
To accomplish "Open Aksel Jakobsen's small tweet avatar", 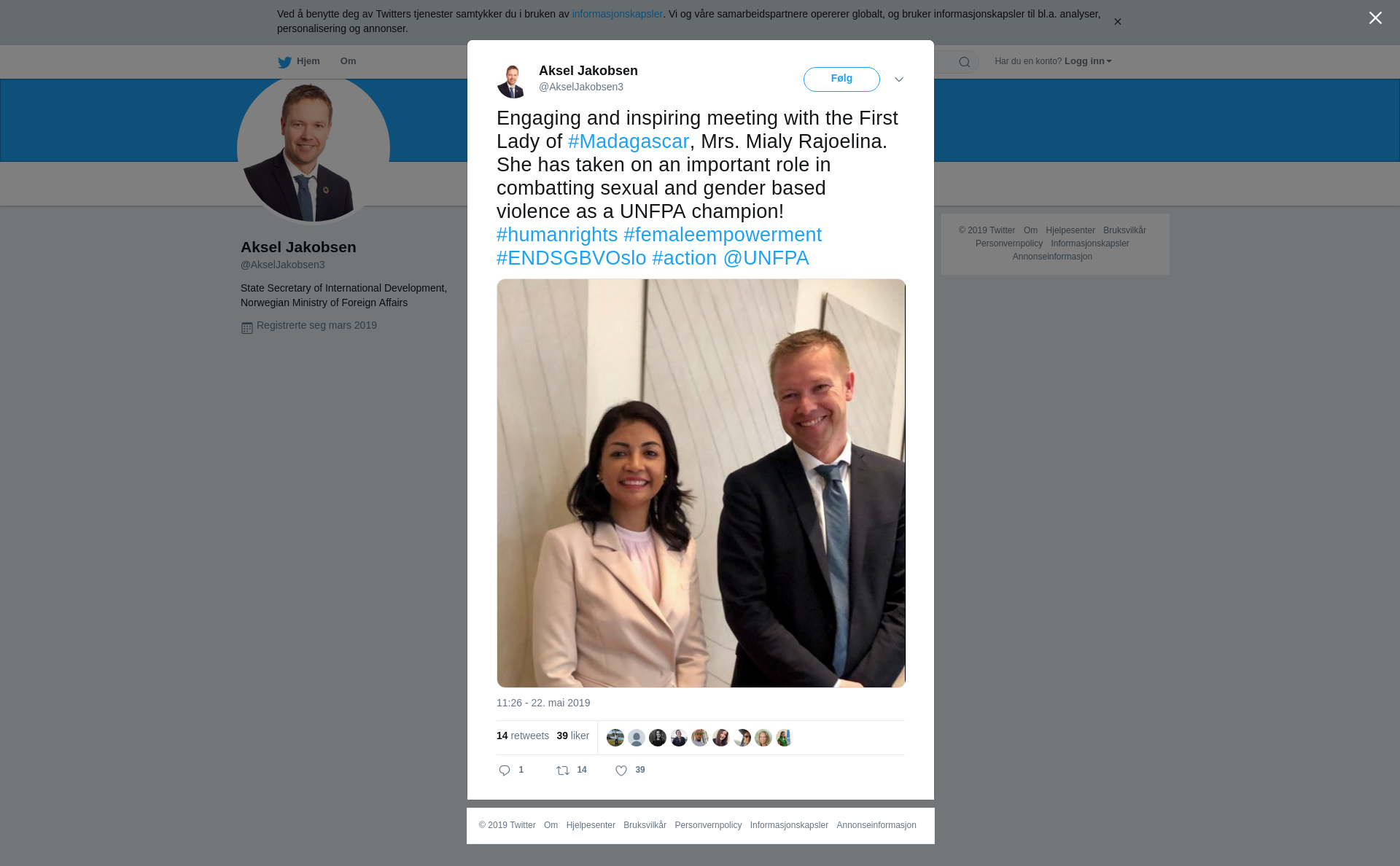I will pyautogui.click(x=512, y=80).
